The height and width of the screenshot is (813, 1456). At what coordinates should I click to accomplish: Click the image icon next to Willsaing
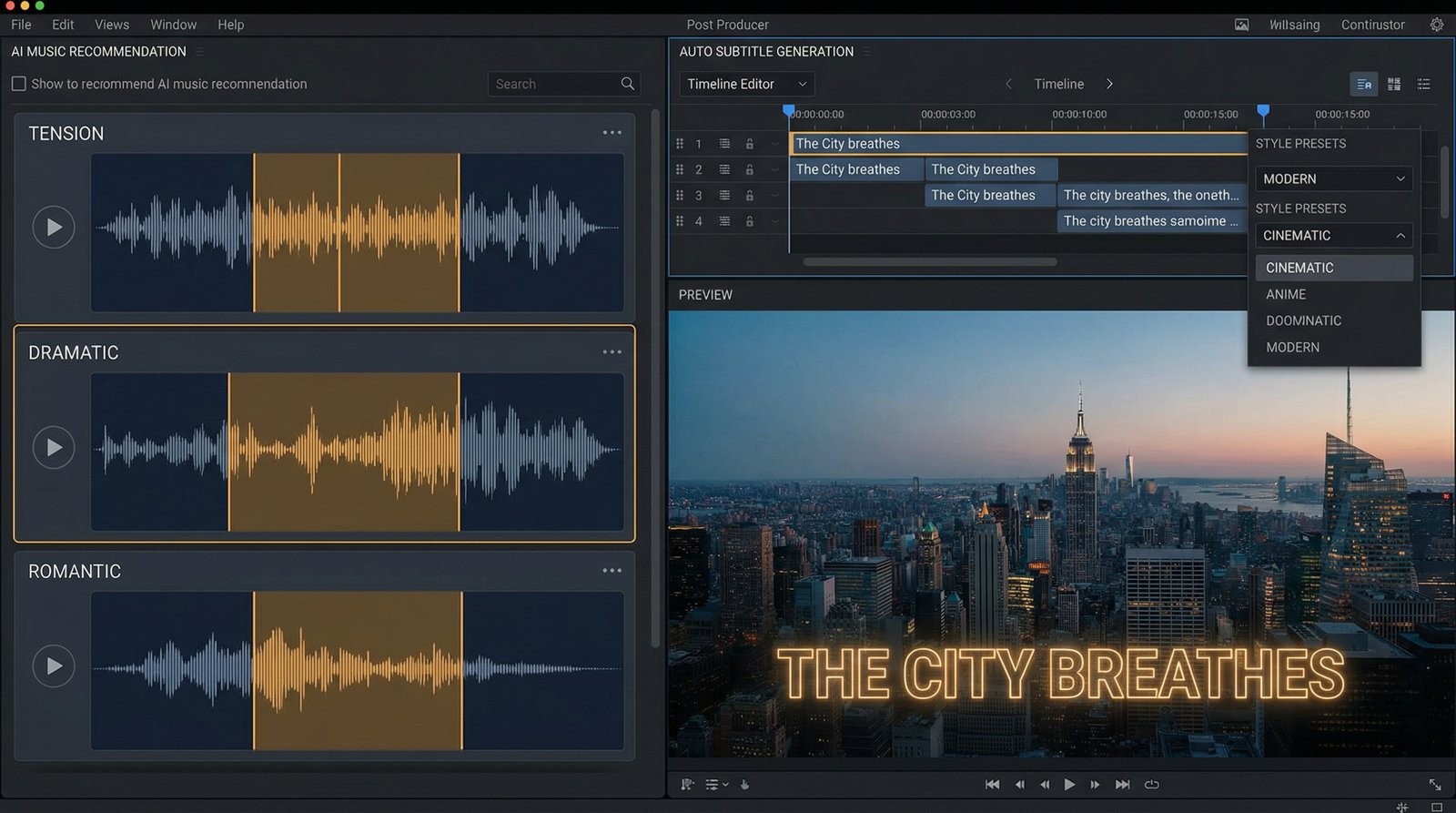pos(1241,25)
